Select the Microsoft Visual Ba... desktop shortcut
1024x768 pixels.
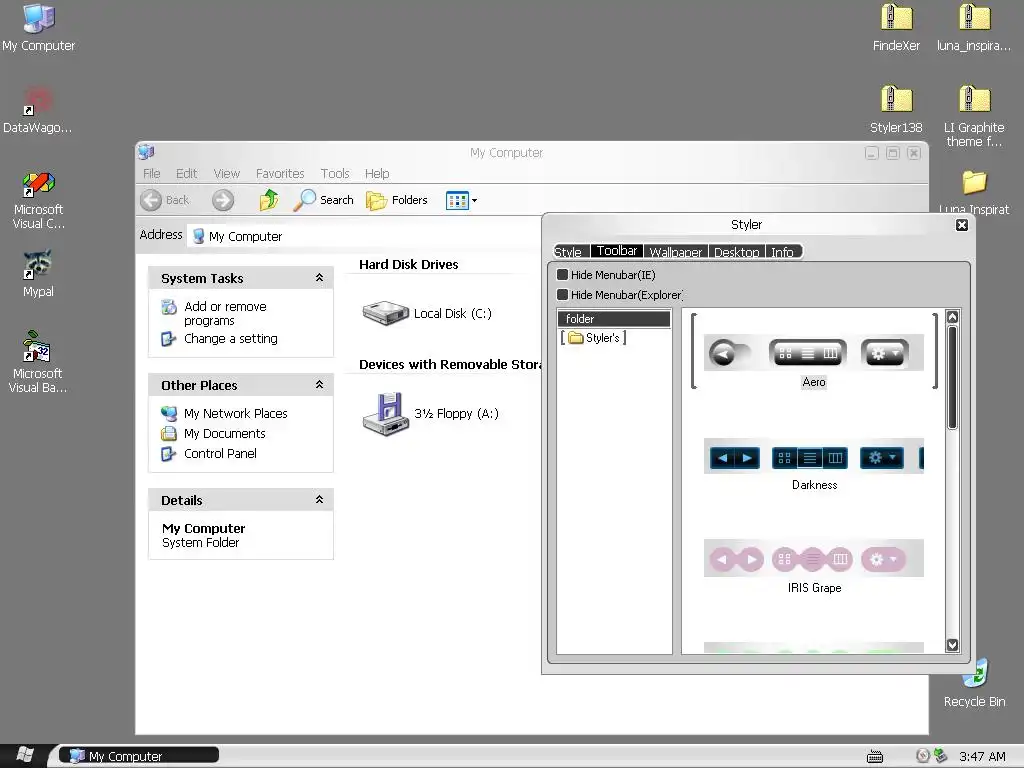pyautogui.click(x=37, y=362)
